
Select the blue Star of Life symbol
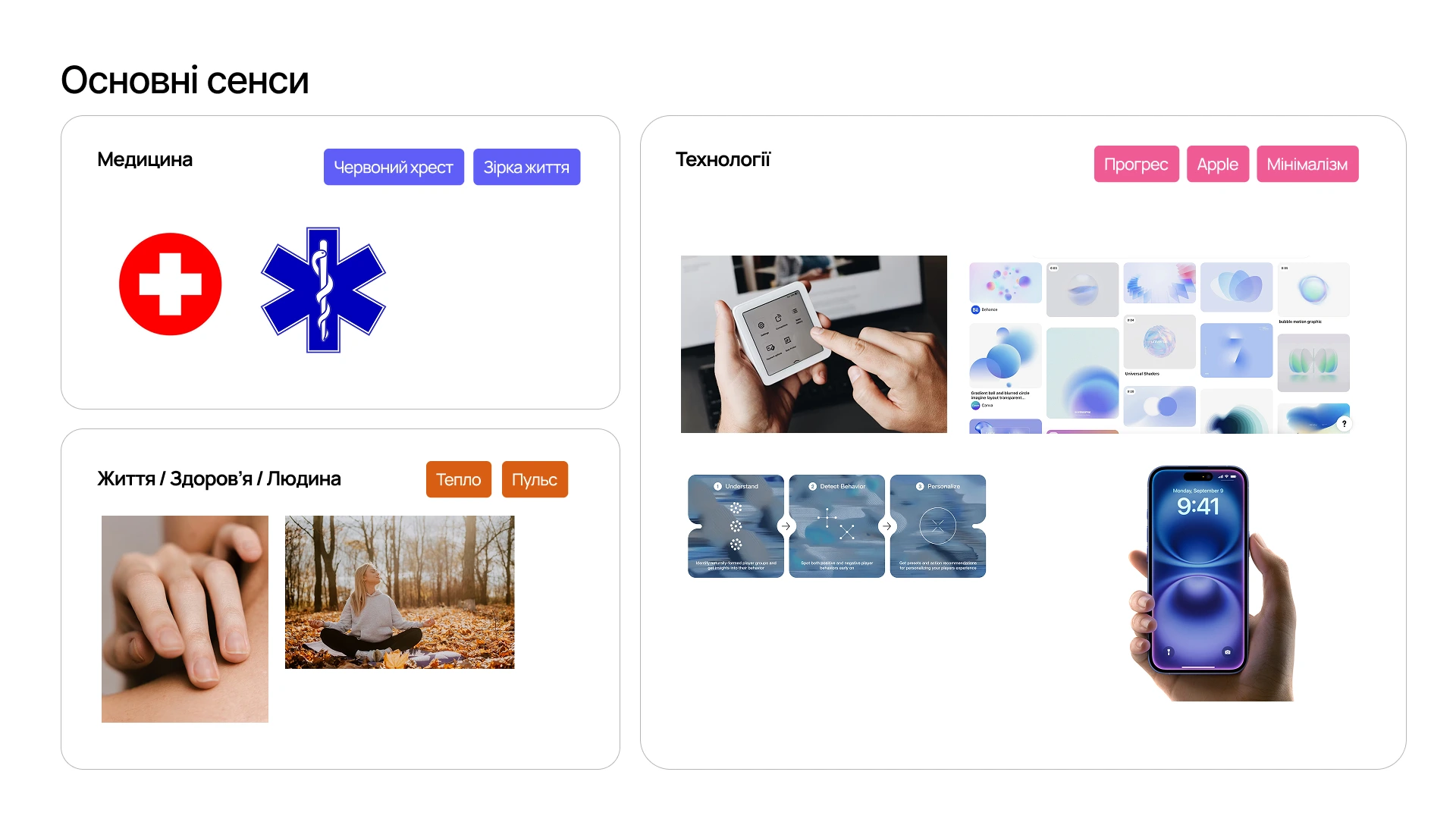(323, 290)
